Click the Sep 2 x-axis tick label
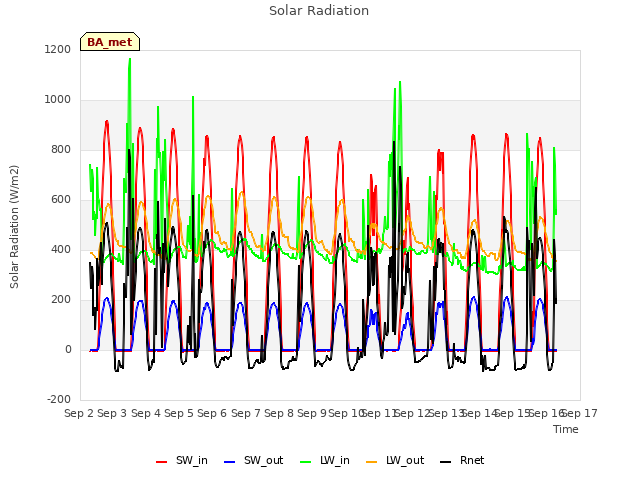Screen dimensions: 640x480 click(x=79, y=413)
